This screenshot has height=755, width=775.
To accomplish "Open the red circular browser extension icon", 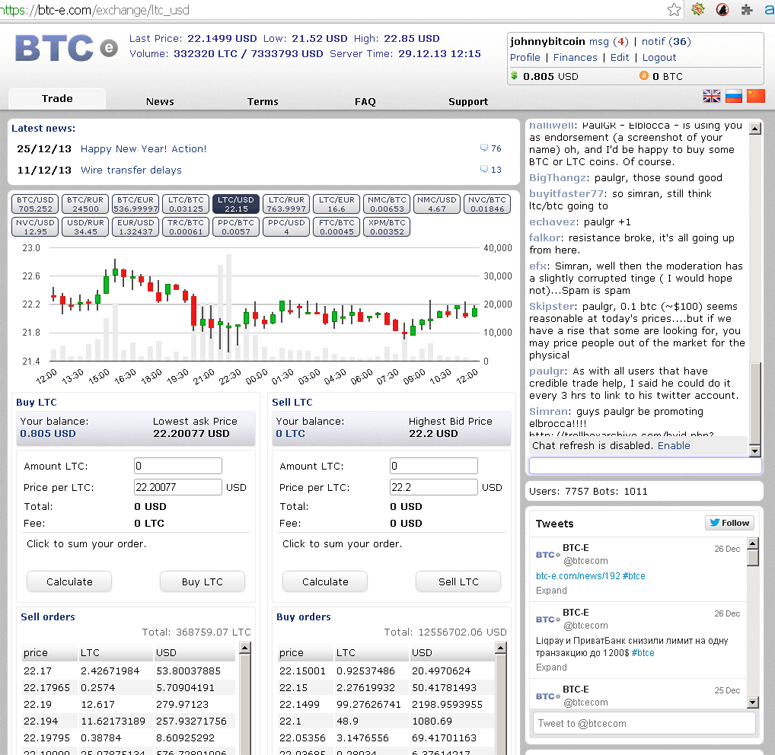I will (x=722, y=9).
